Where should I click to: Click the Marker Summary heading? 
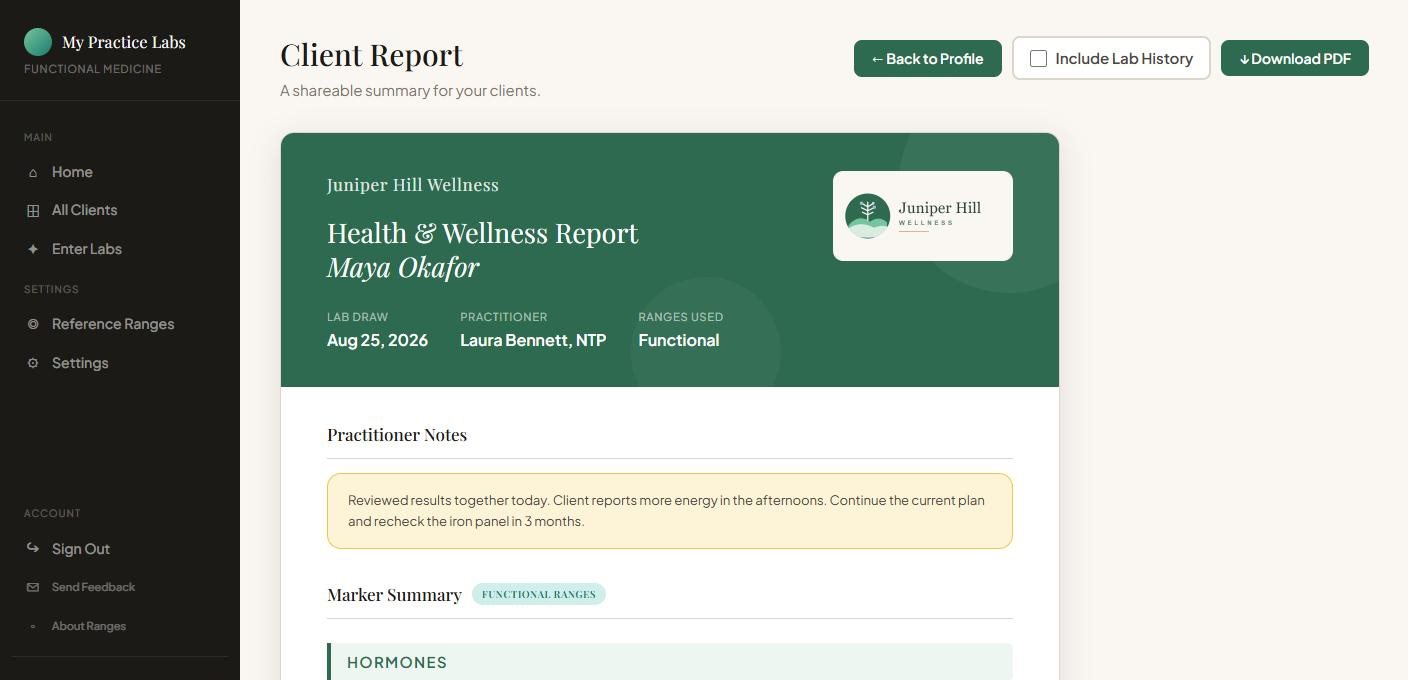point(394,595)
